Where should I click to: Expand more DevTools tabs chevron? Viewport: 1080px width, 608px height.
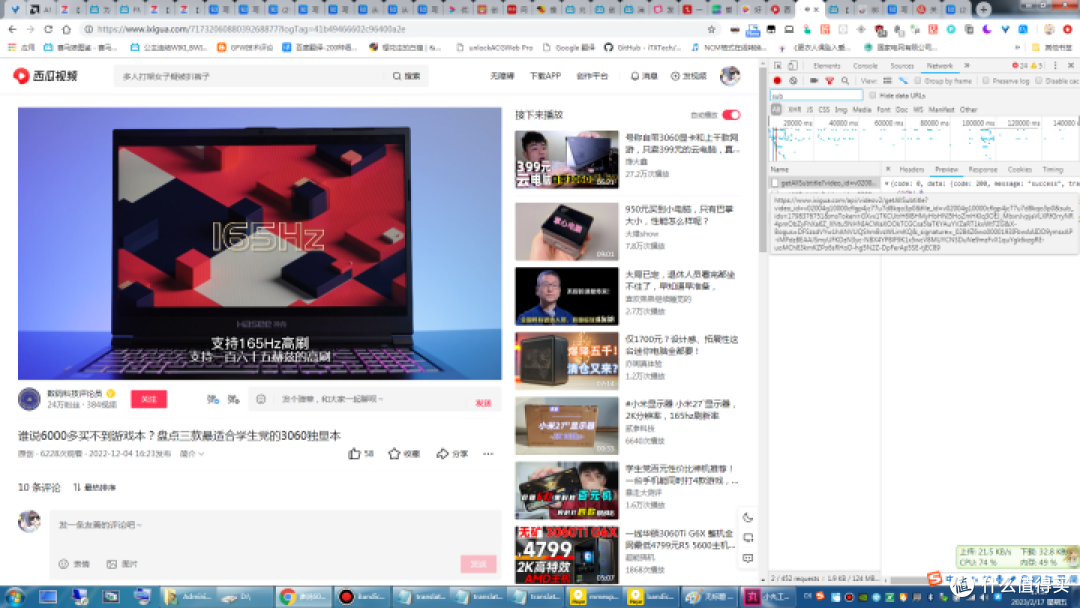click(967, 65)
